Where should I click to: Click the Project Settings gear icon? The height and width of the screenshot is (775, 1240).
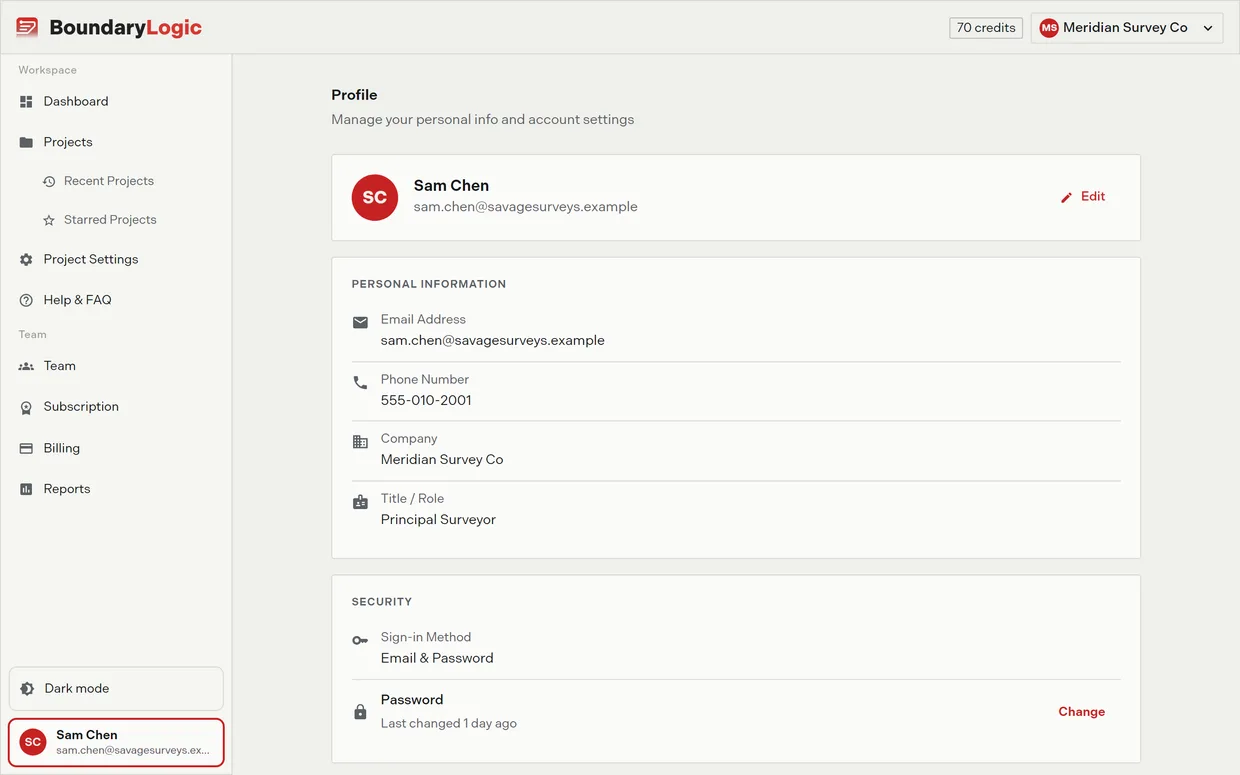point(26,260)
